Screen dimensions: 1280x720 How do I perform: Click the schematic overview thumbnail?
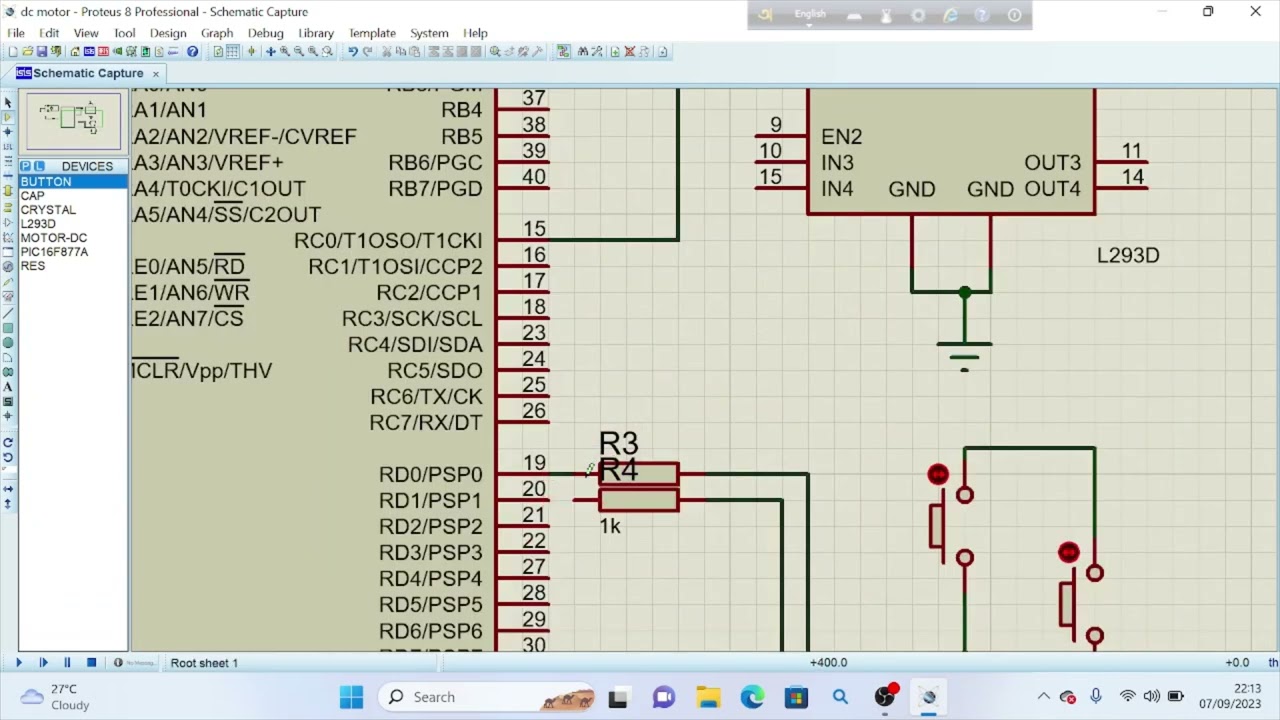click(x=73, y=120)
